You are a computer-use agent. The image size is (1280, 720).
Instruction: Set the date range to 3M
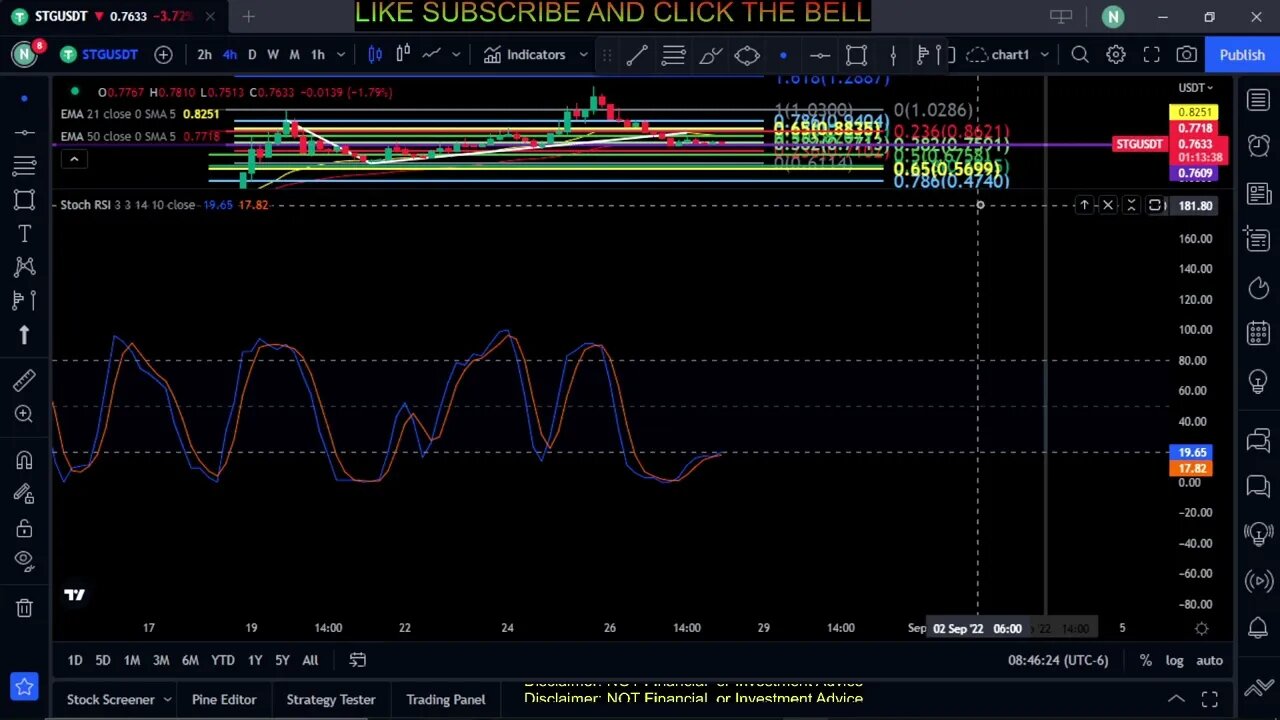tap(160, 660)
